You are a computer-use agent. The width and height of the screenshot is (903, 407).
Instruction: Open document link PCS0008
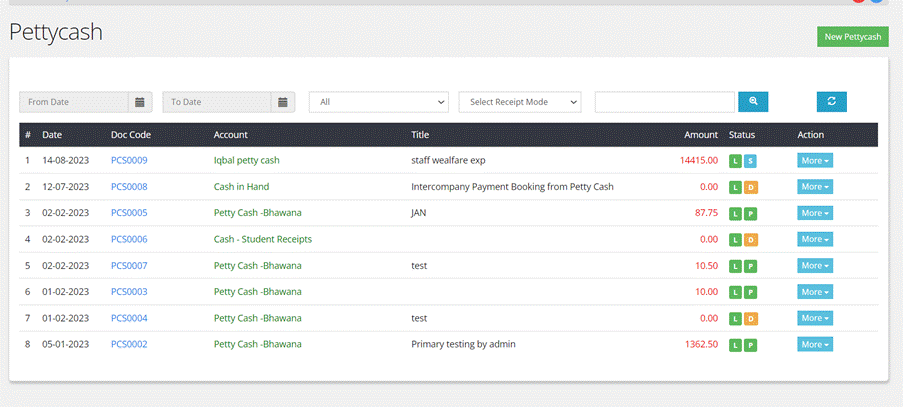pyautogui.click(x=129, y=187)
